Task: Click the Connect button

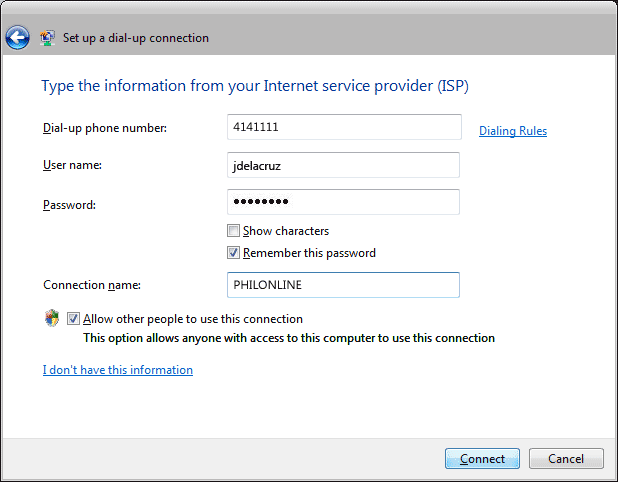Action: (x=482, y=458)
